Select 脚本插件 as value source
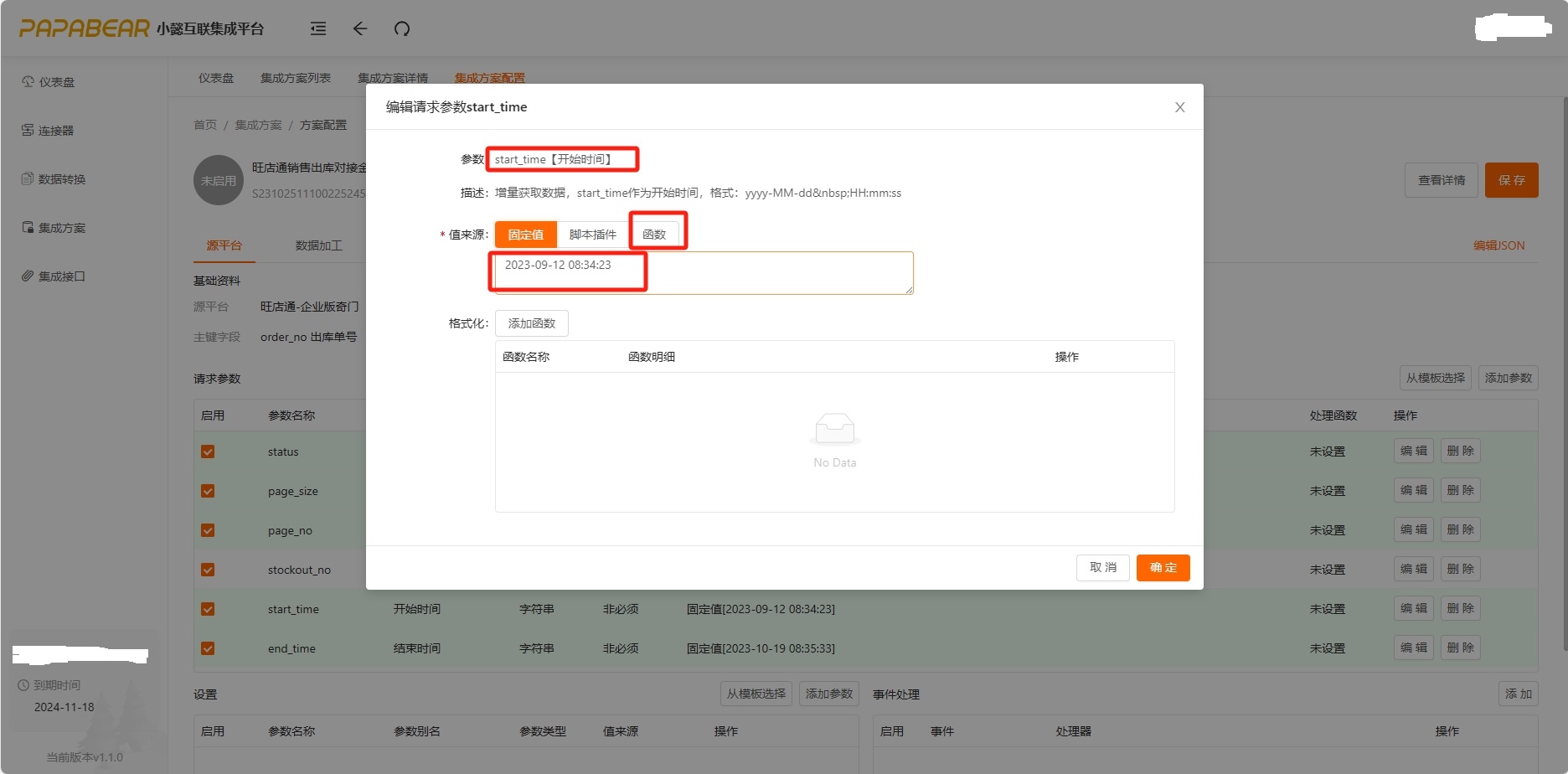Viewport: 1568px width, 774px height. coord(592,235)
